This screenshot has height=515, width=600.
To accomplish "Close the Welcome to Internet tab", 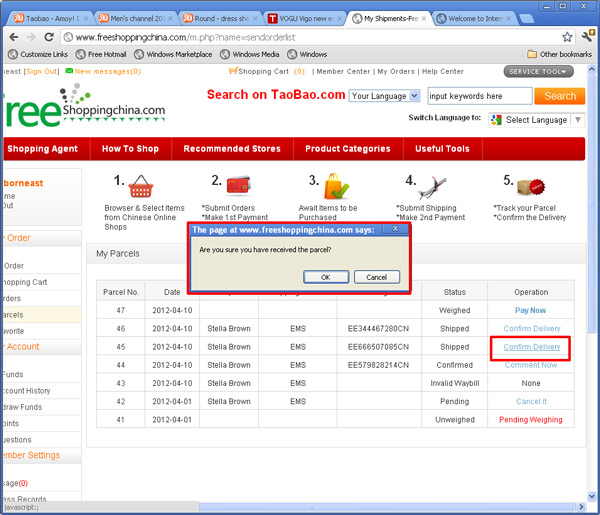I will (508, 18).
